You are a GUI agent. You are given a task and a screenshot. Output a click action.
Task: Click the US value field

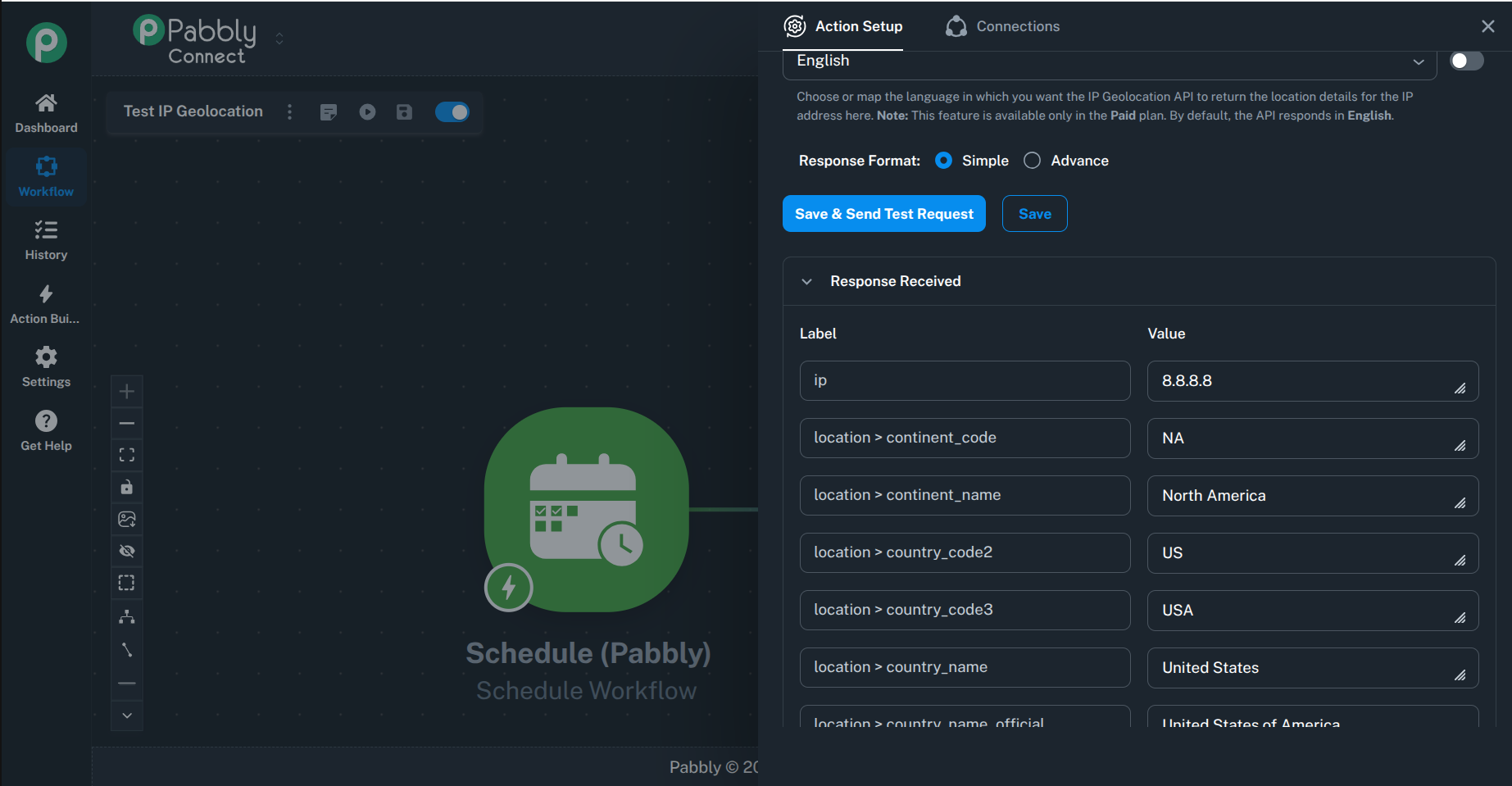click(1313, 553)
